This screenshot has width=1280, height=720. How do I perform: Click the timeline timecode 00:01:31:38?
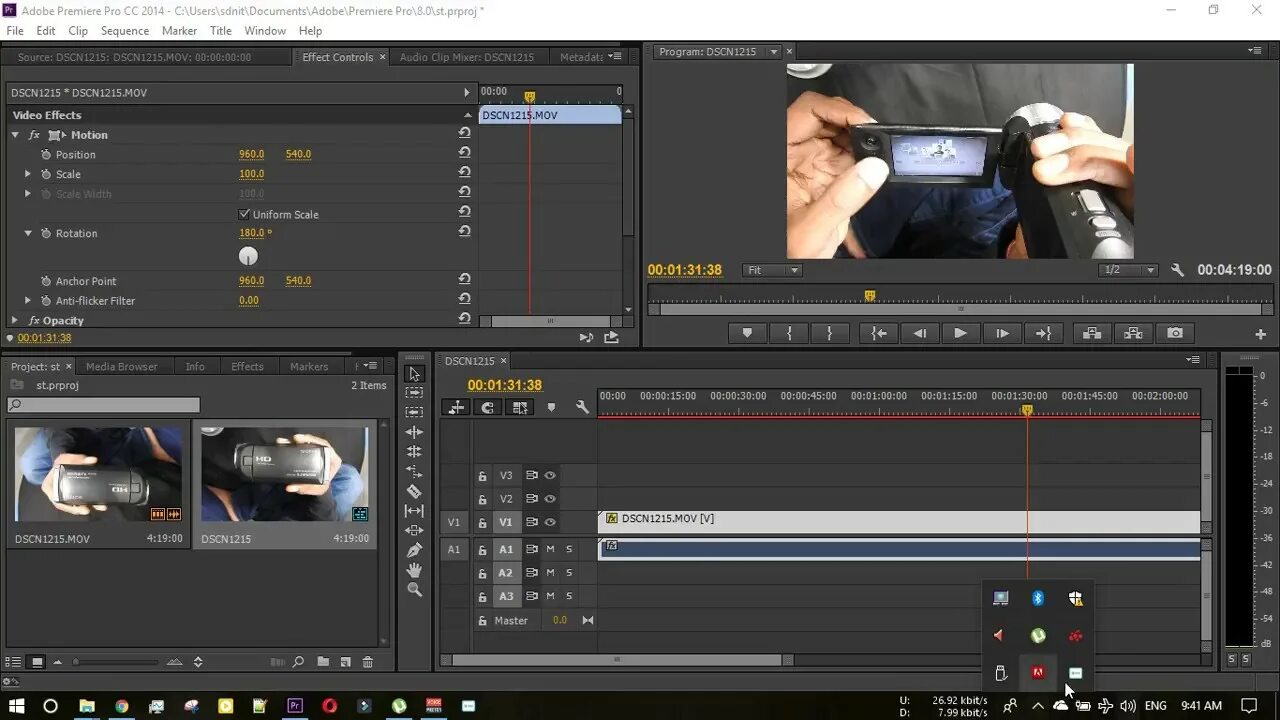(504, 385)
